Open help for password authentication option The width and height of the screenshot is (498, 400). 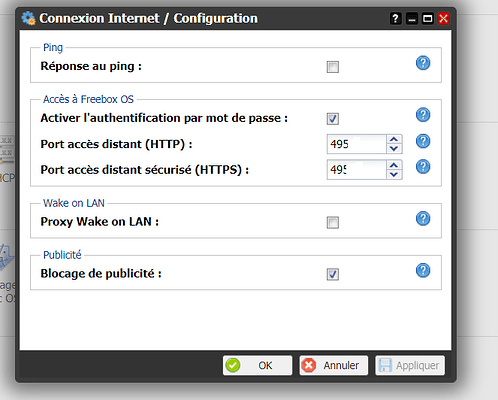click(423, 115)
